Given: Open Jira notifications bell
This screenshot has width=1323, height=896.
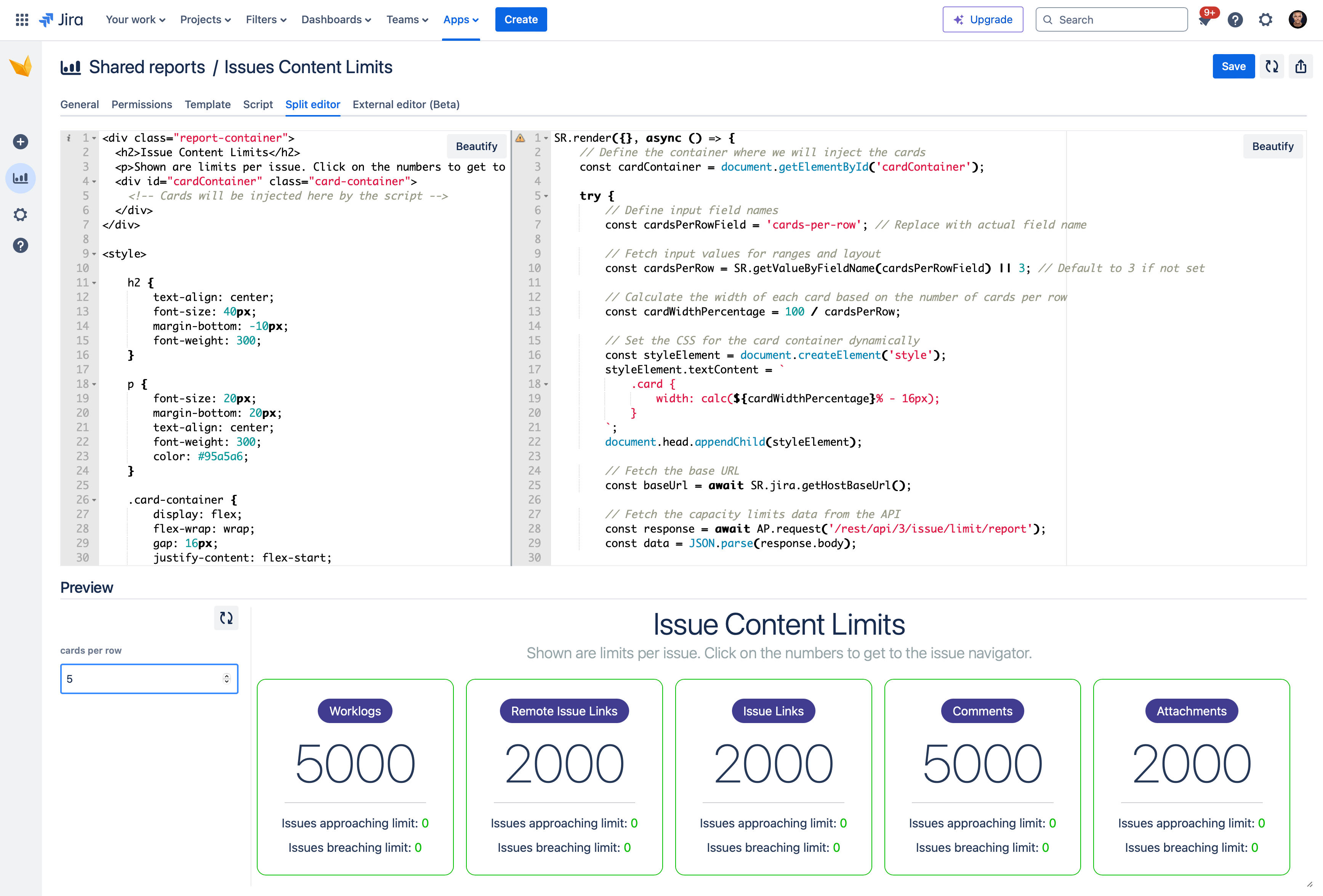Looking at the screenshot, I should (1205, 21).
